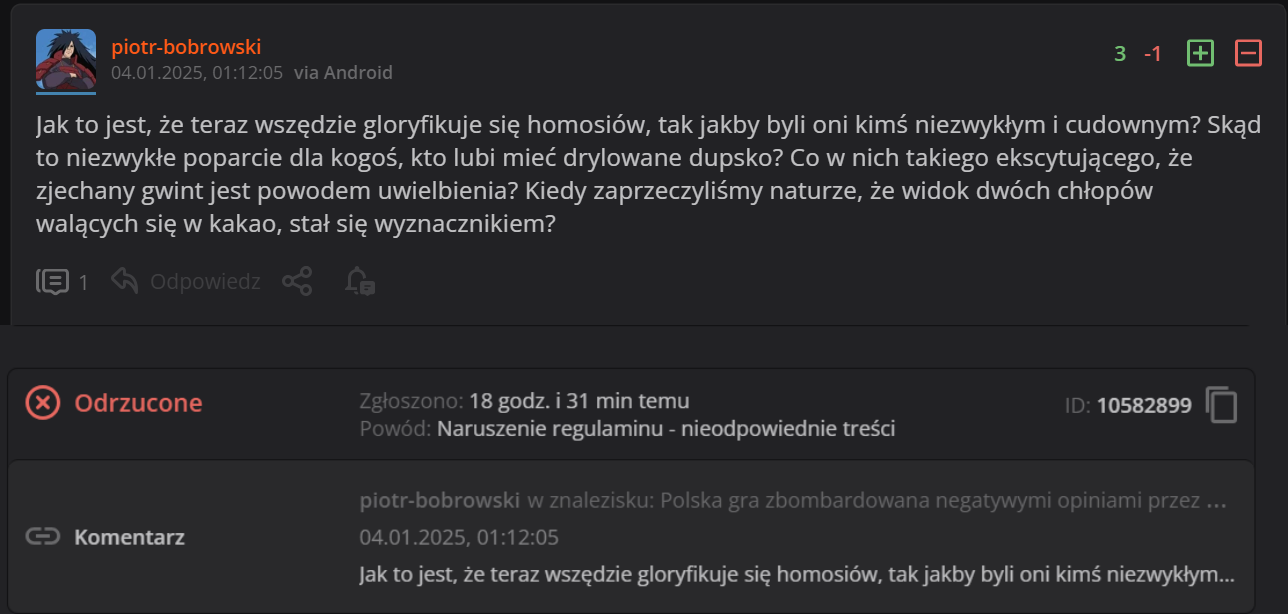This screenshot has height=614, width=1288.
Task: Select the report ID number 10582899
Action: (x=1144, y=405)
